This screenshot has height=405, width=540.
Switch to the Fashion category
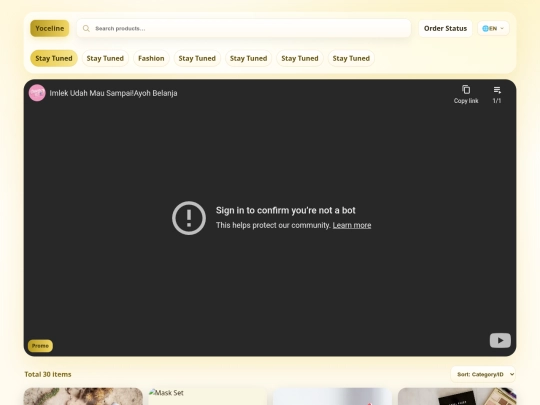[x=151, y=58]
